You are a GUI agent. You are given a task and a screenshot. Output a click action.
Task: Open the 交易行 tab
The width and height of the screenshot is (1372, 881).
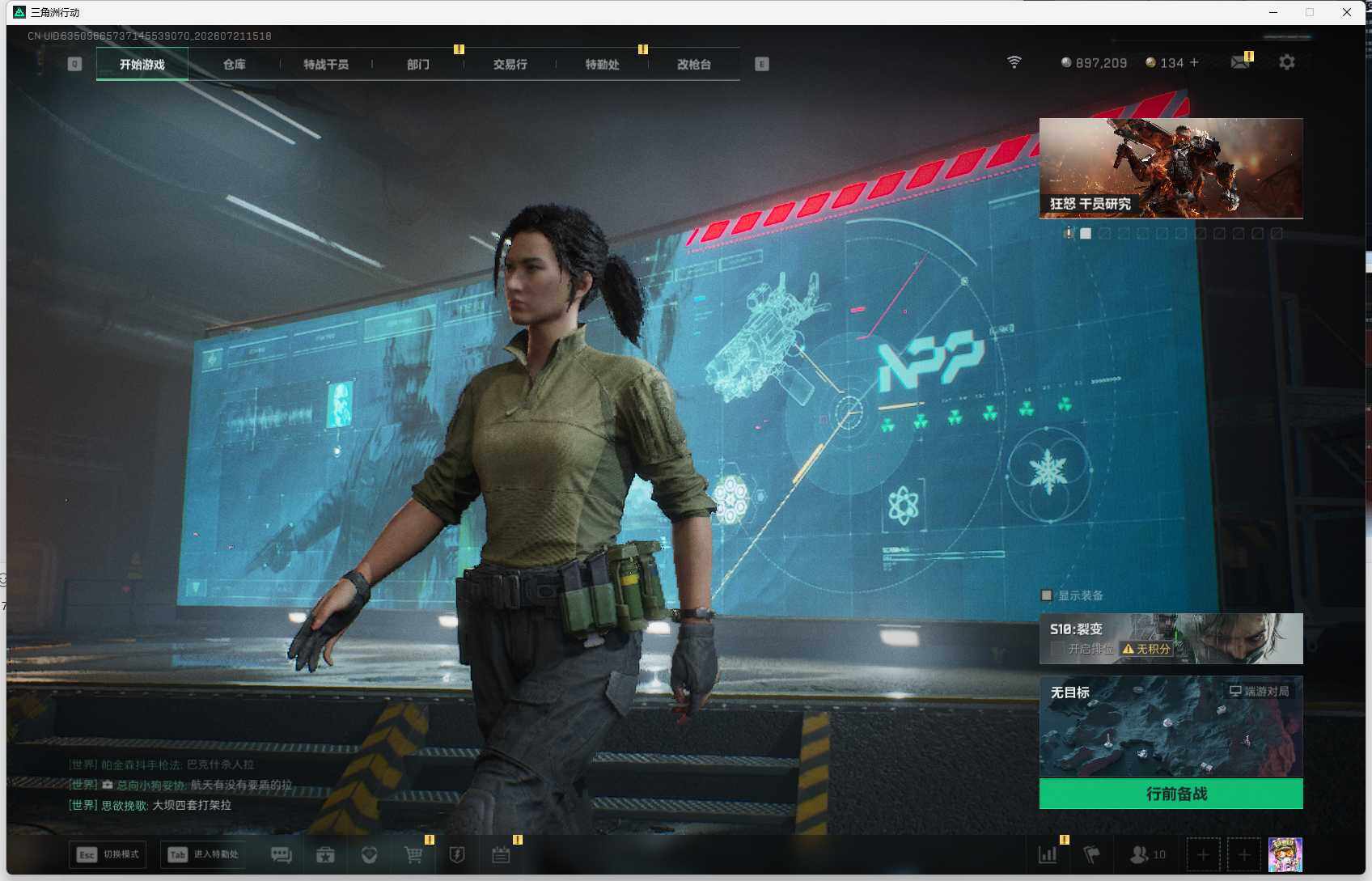tap(510, 64)
